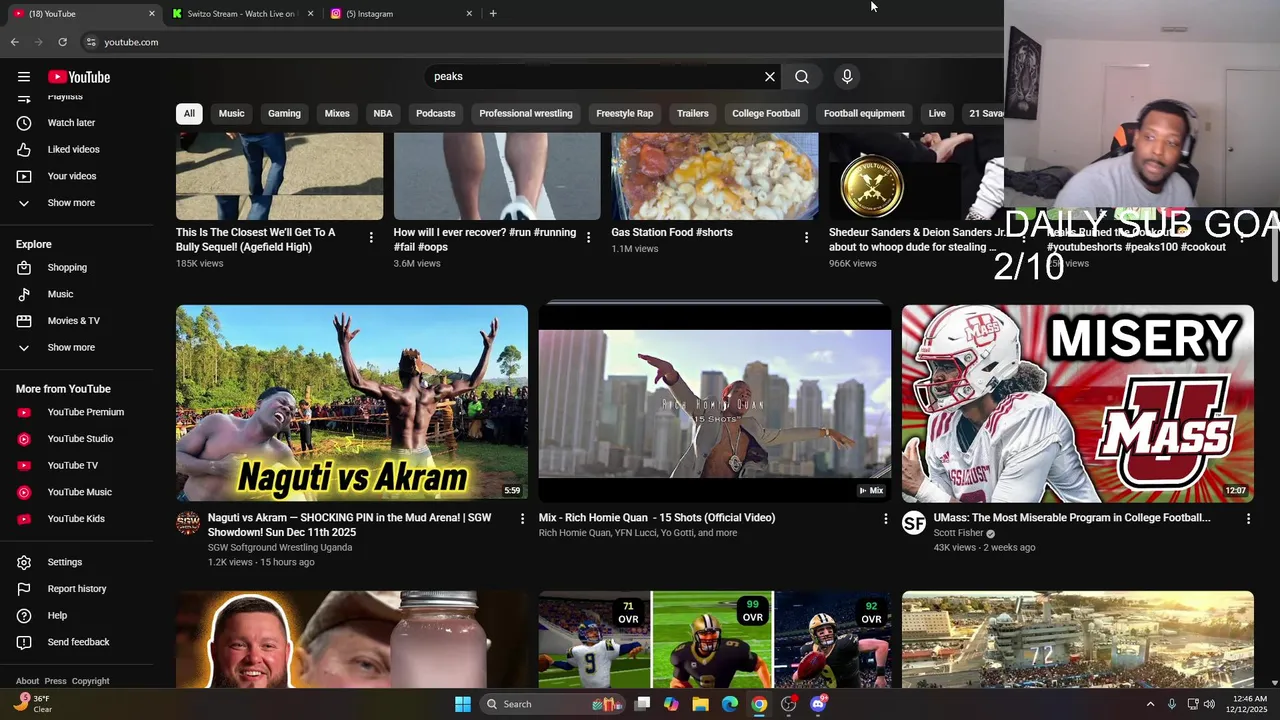The width and height of the screenshot is (1280, 720).
Task: Select the Podcasts filter chip
Action: [435, 113]
